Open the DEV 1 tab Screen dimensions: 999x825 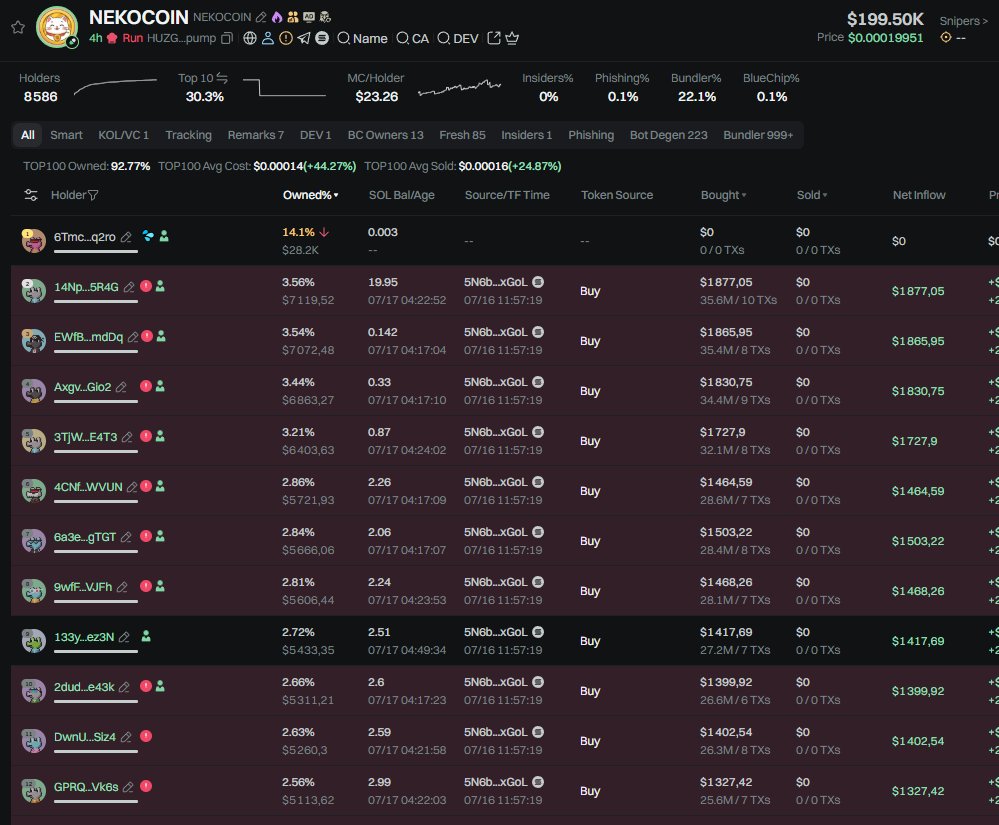[315, 135]
